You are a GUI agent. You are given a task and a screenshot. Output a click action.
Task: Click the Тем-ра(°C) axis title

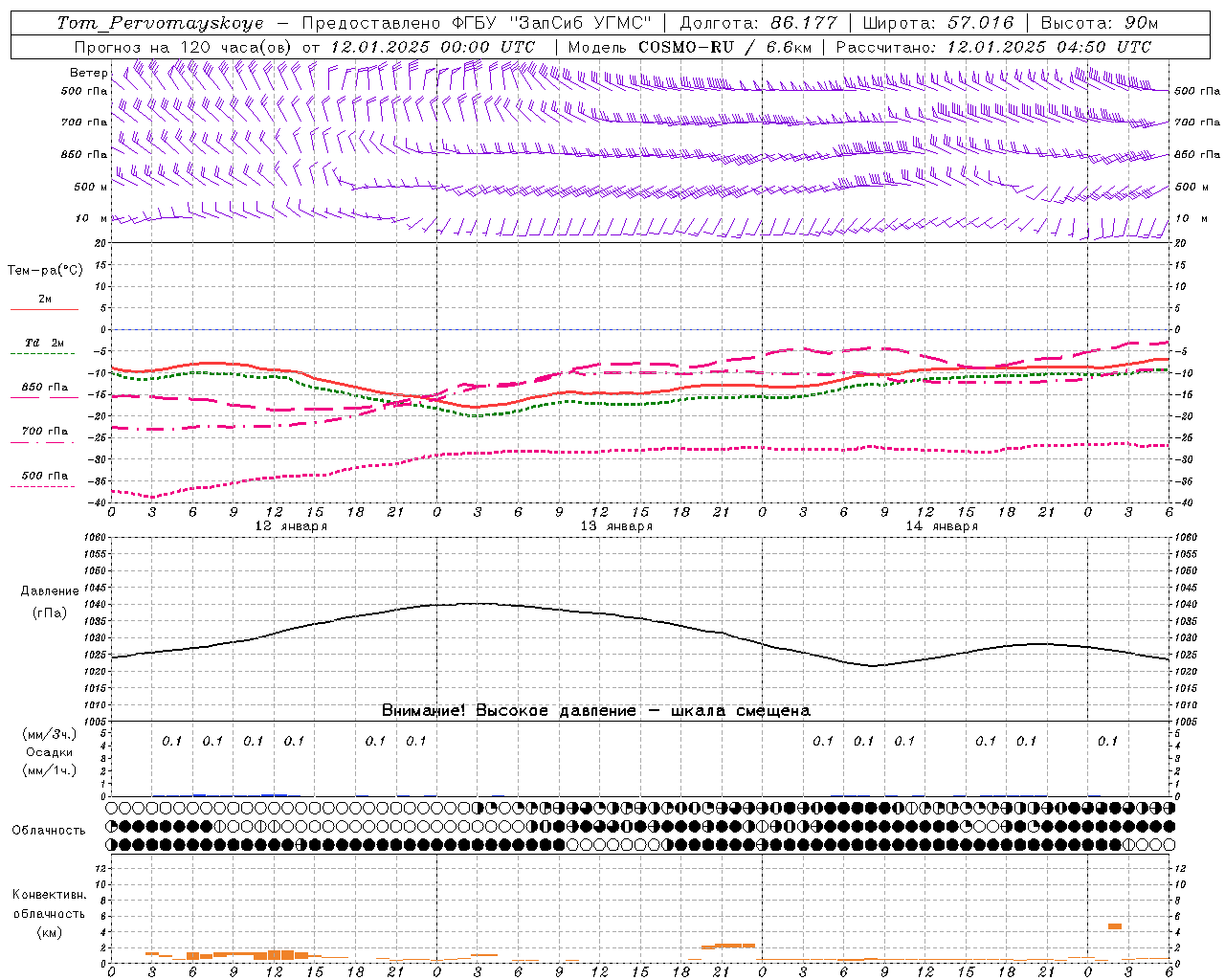click(x=45, y=271)
